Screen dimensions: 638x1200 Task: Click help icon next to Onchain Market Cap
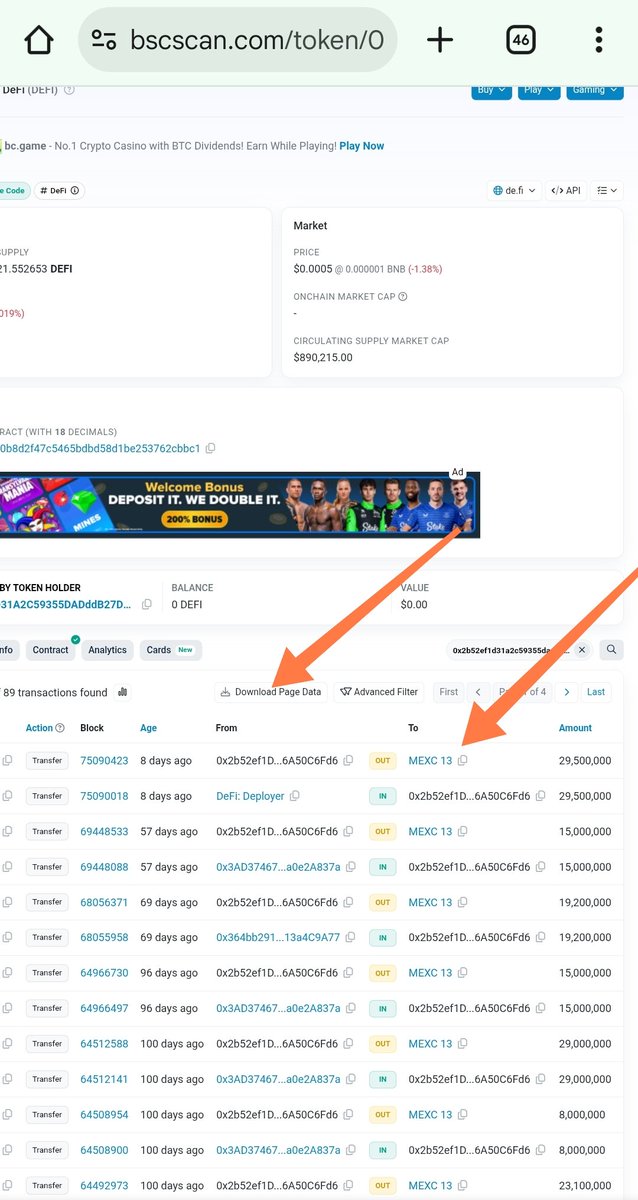tap(403, 297)
